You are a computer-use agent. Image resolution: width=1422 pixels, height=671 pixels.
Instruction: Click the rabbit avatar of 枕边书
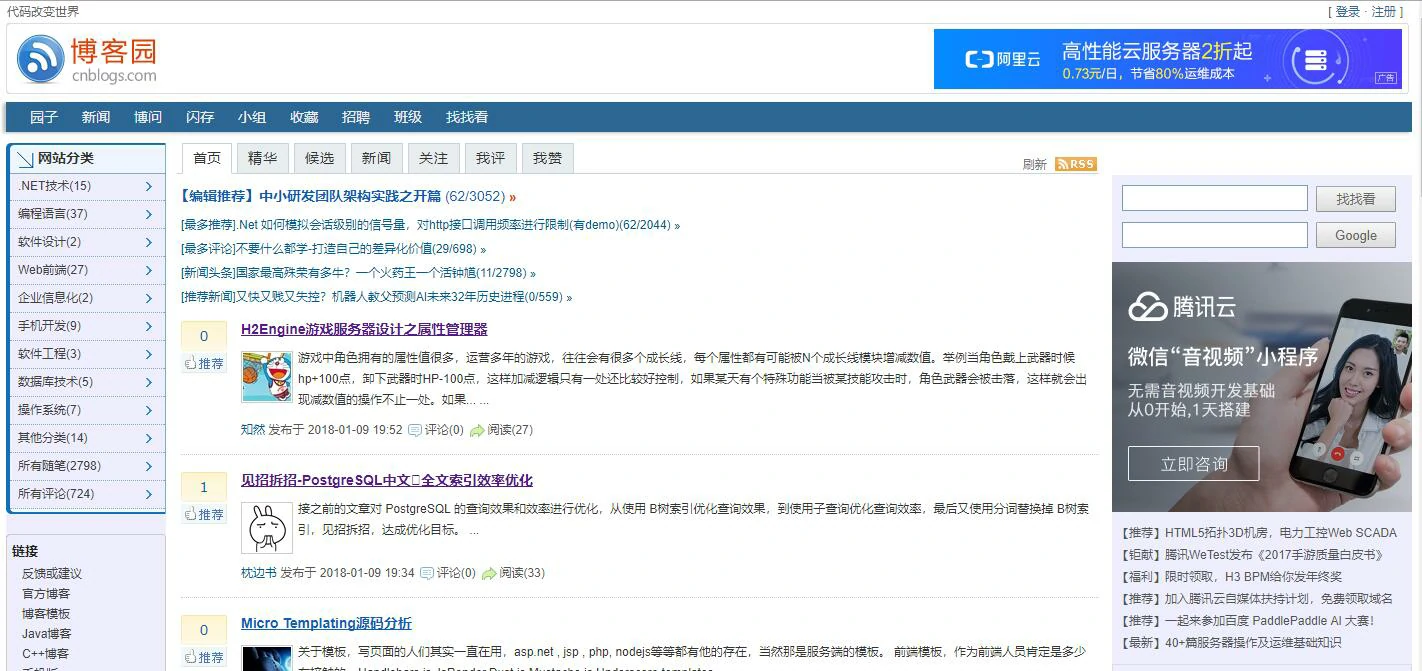point(267,528)
